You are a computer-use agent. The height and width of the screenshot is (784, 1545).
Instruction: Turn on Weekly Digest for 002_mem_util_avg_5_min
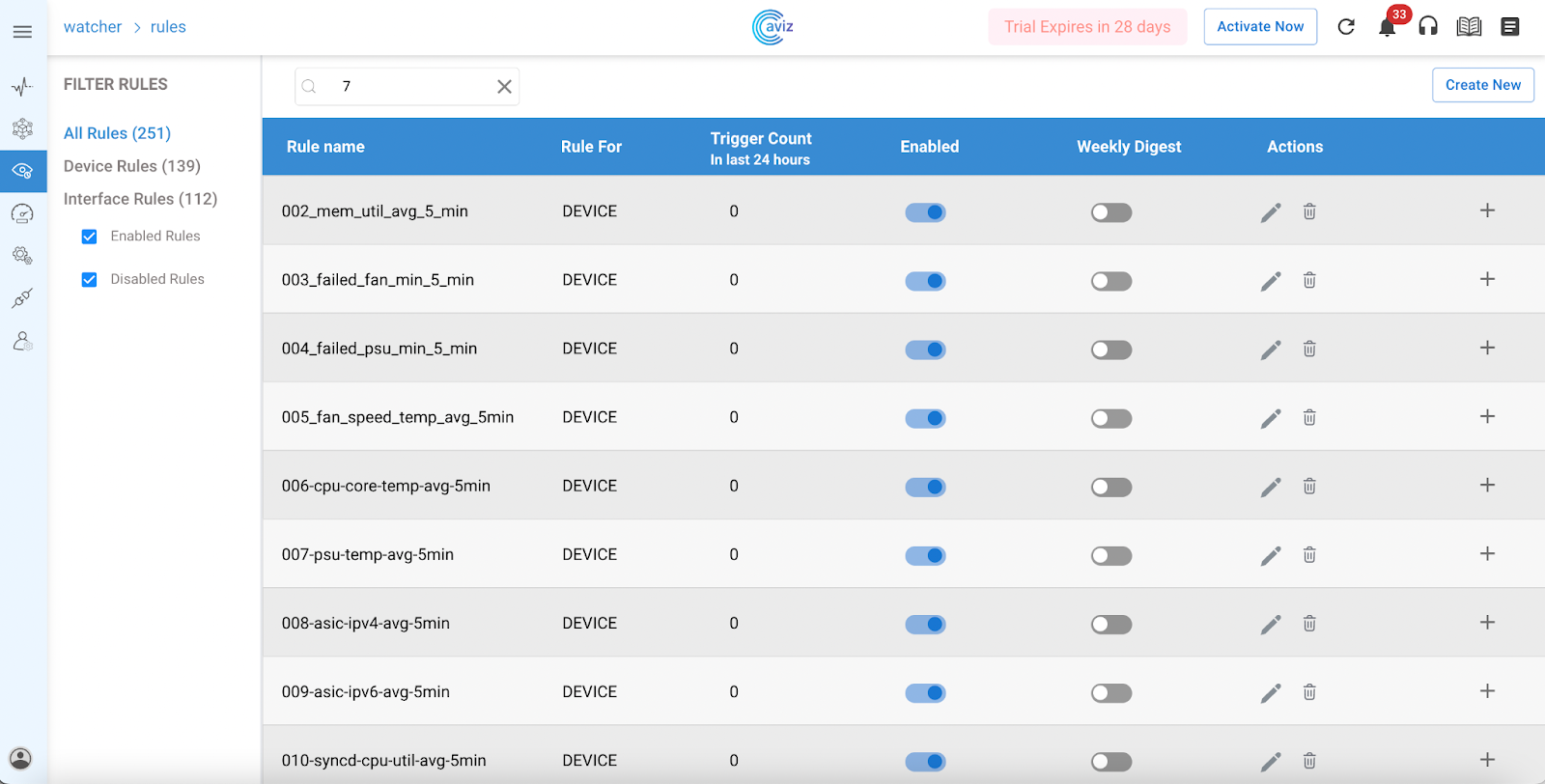pyautogui.click(x=1111, y=212)
